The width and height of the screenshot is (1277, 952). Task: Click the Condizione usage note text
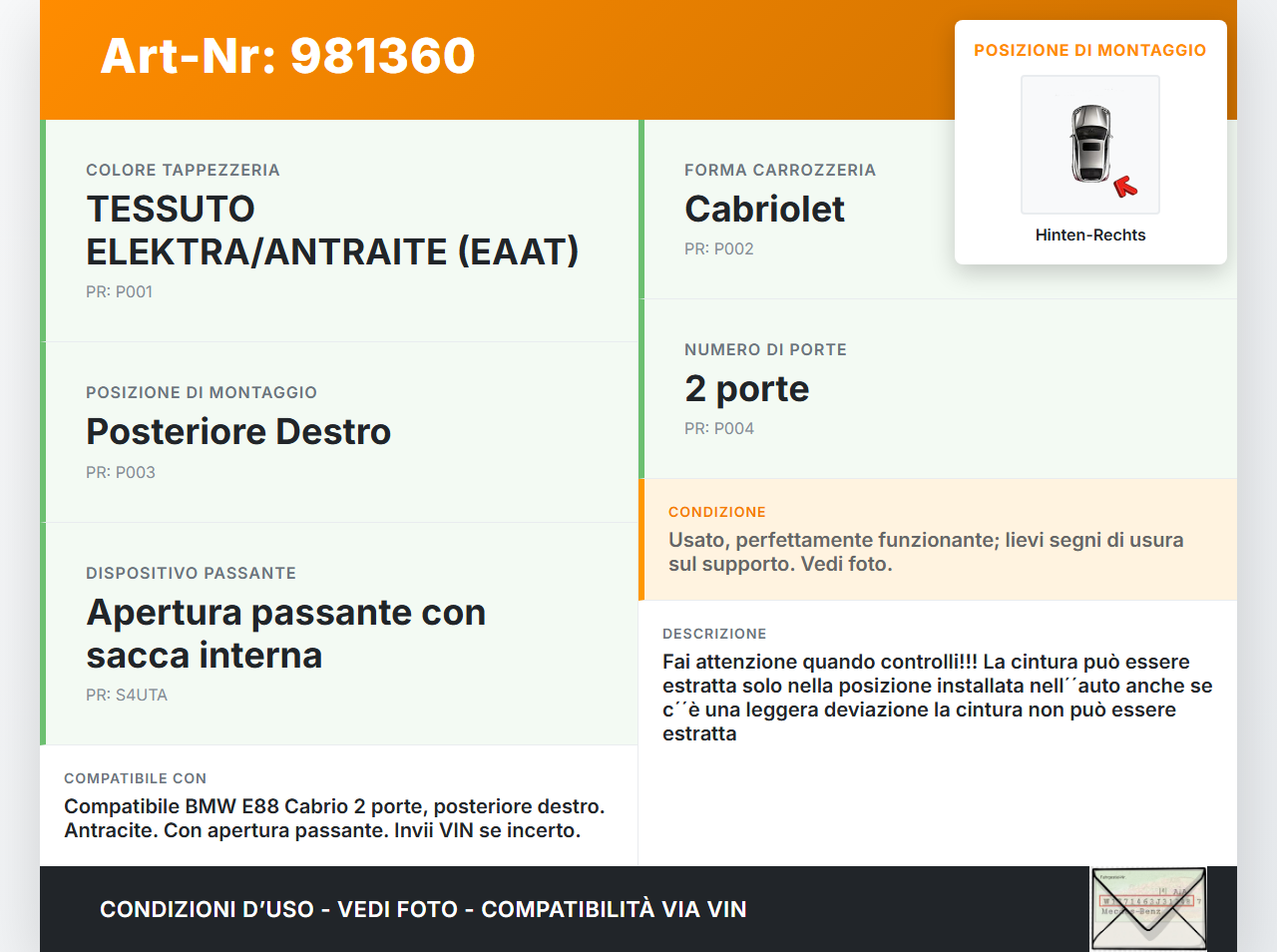[x=925, y=552]
